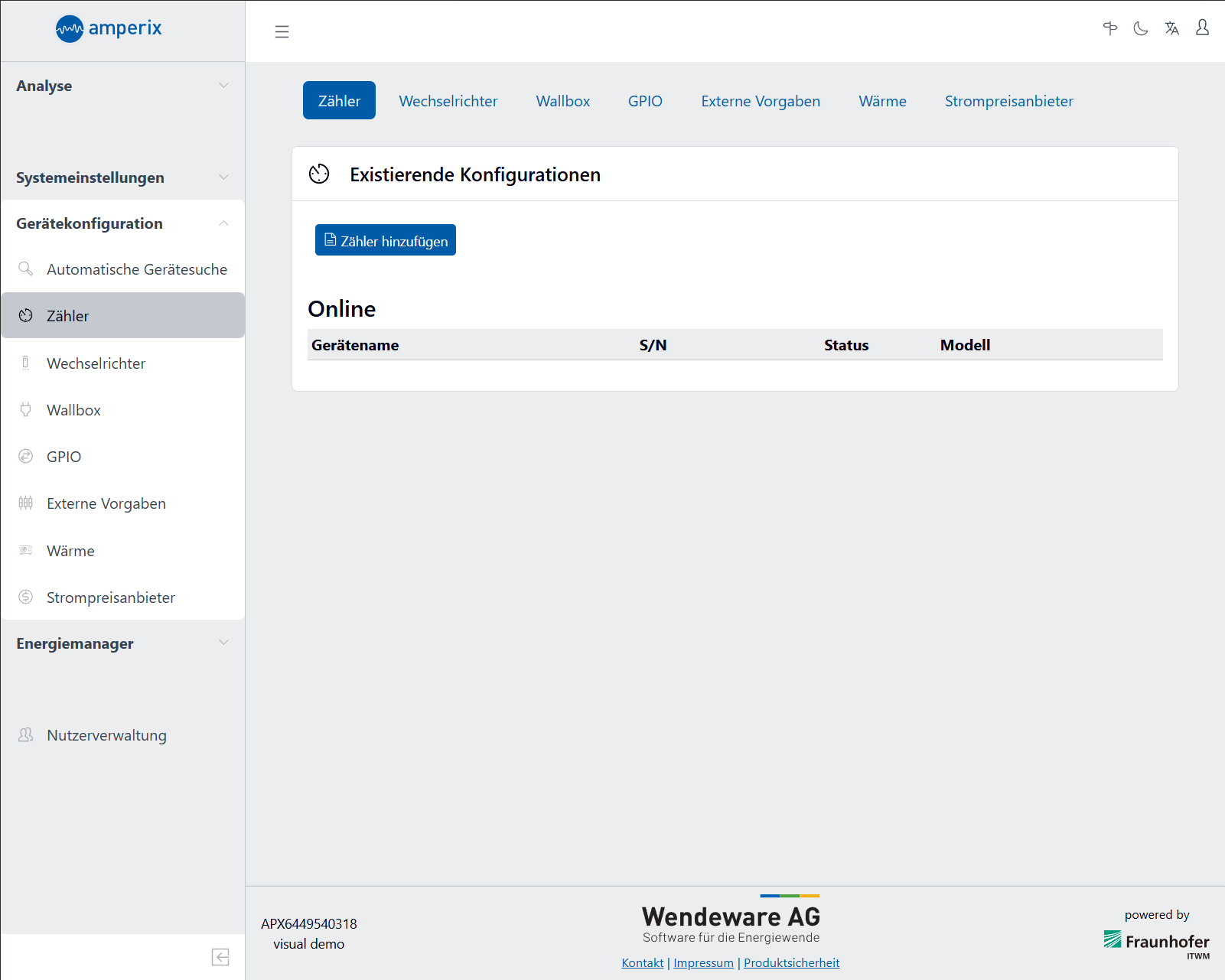Click the Gerätename column header
This screenshot has height=980, width=1225.
point(355,345)
